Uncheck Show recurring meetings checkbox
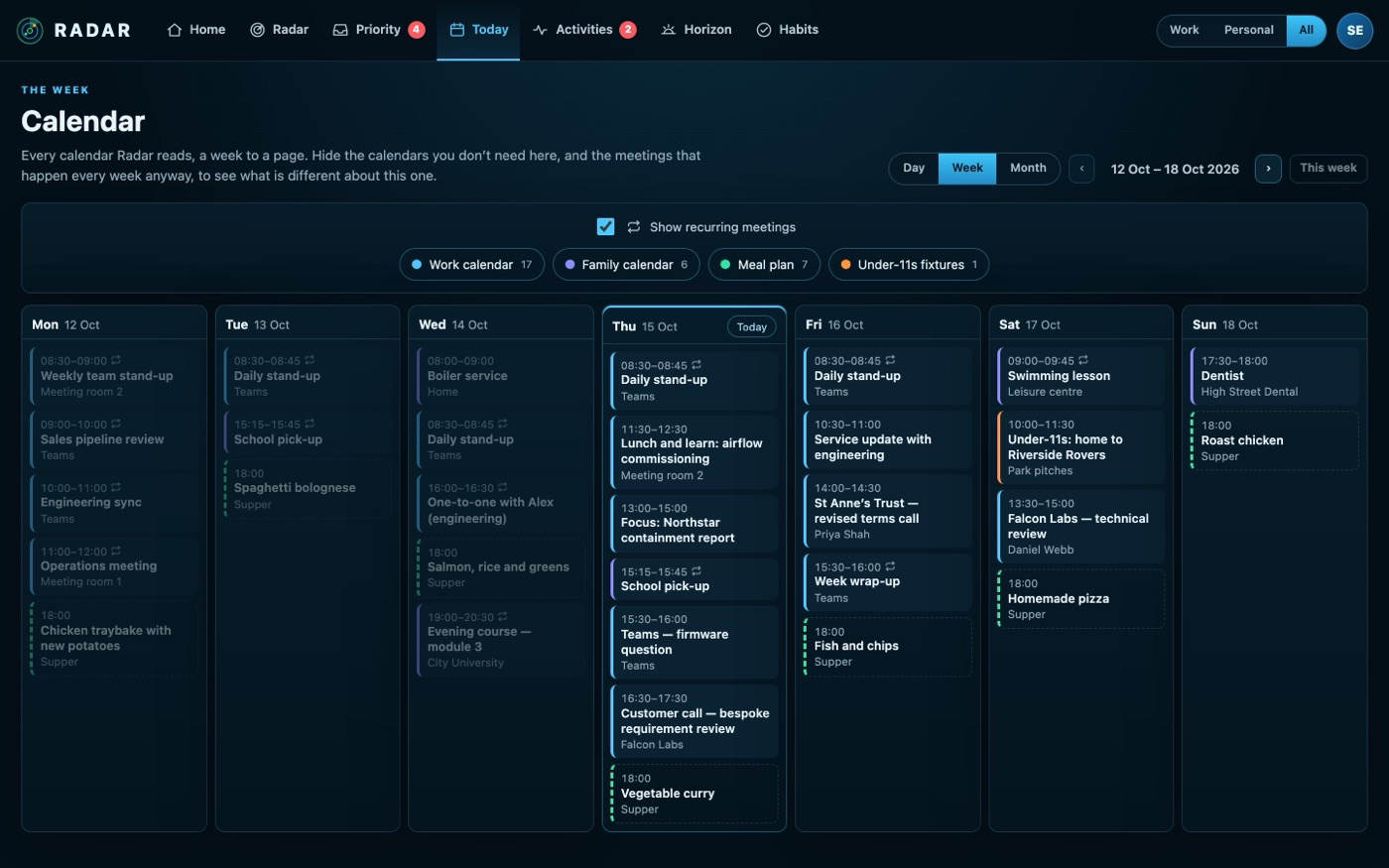Viewport: 1389px width, 868px height. coord(605,226)
